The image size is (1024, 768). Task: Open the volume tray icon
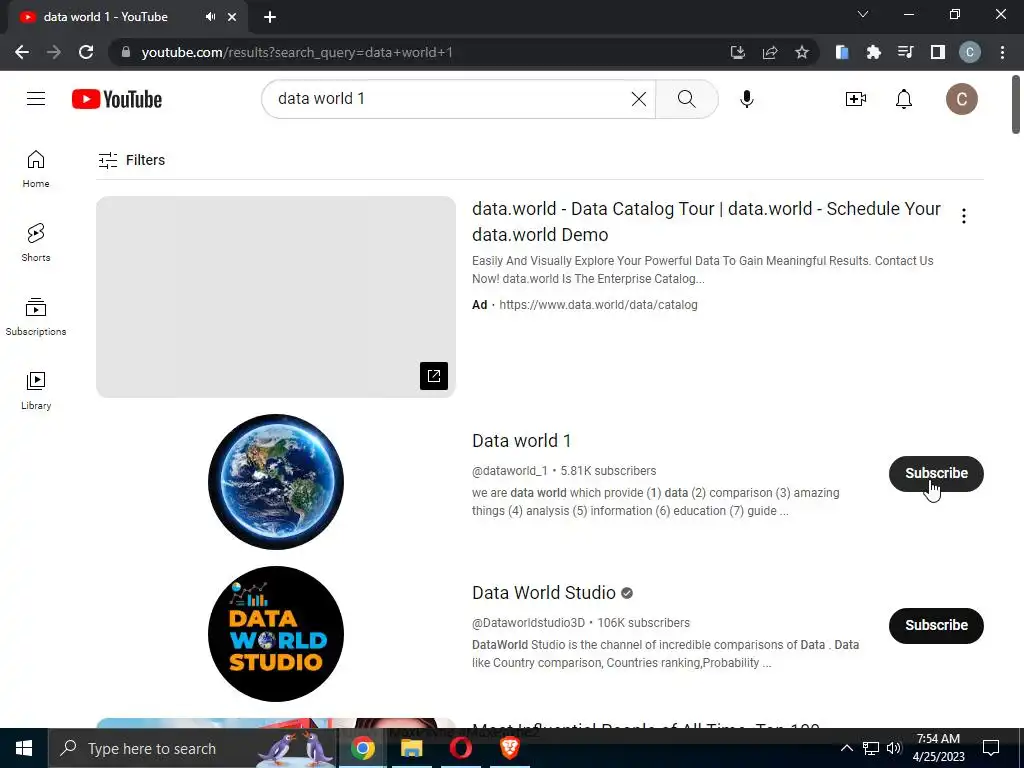pyautogui.click(x=893, y=748)
